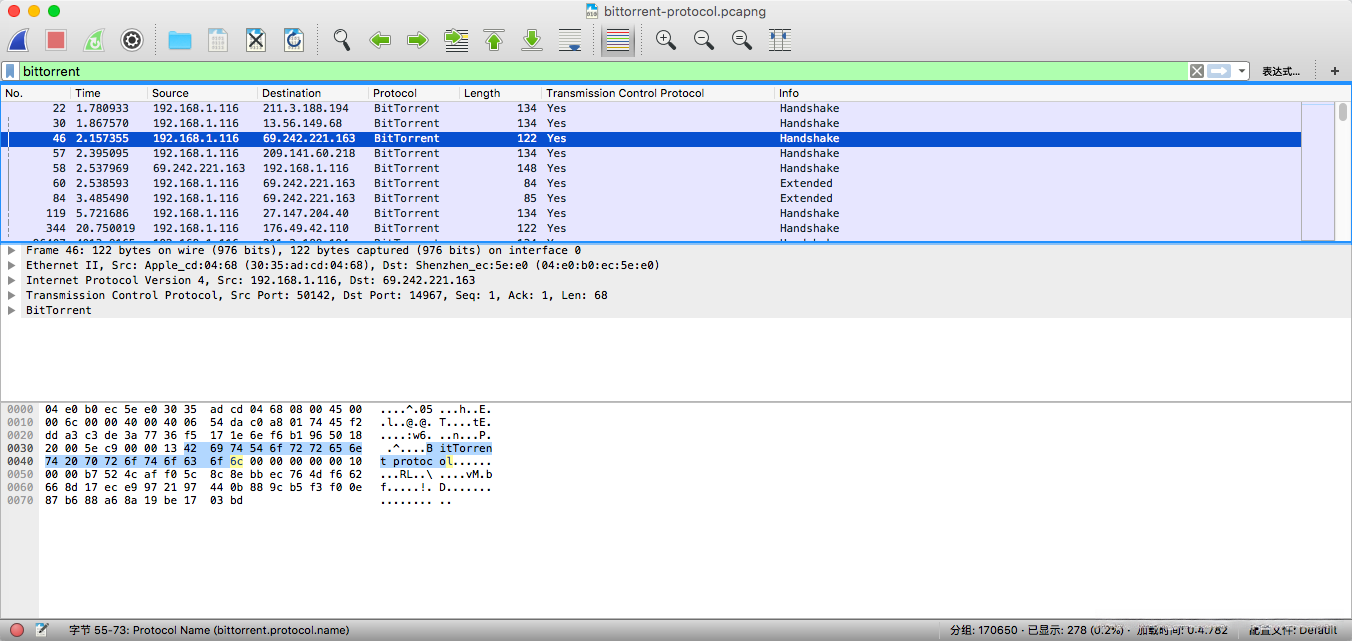Clear the display filter text
The width and height of the screenshot is (1352, 641).
click(1196, 71)
